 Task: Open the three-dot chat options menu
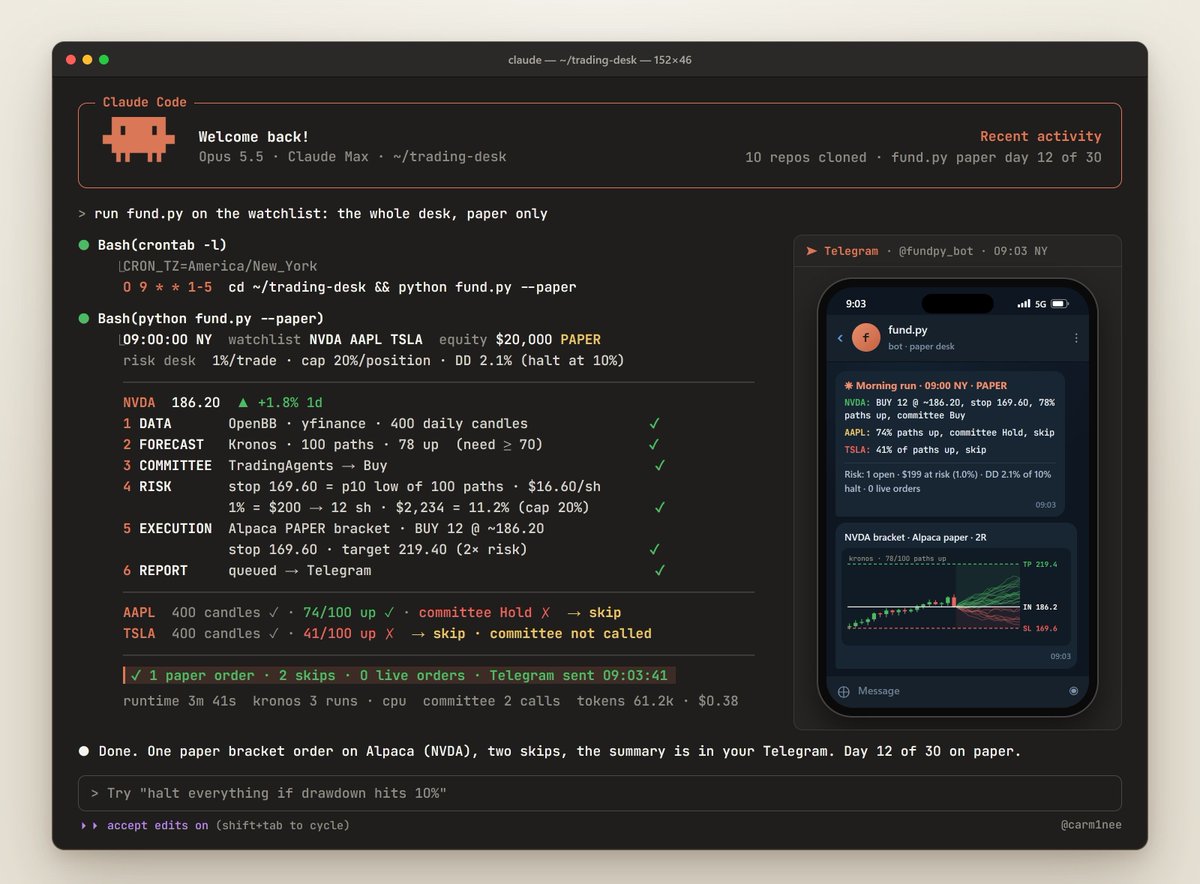[1076, 338]
